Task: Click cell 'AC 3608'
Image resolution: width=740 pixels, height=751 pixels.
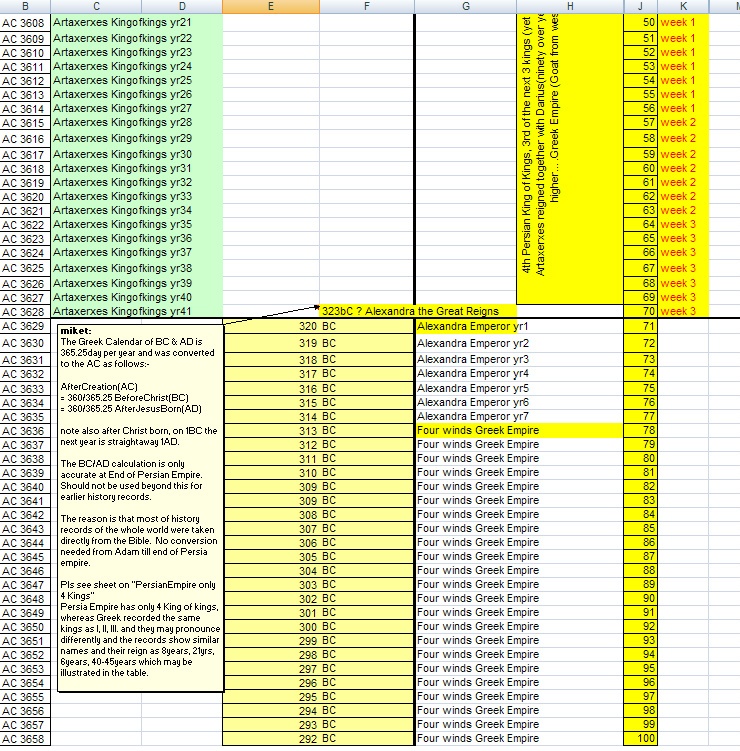Action: [x=25, y=23]
